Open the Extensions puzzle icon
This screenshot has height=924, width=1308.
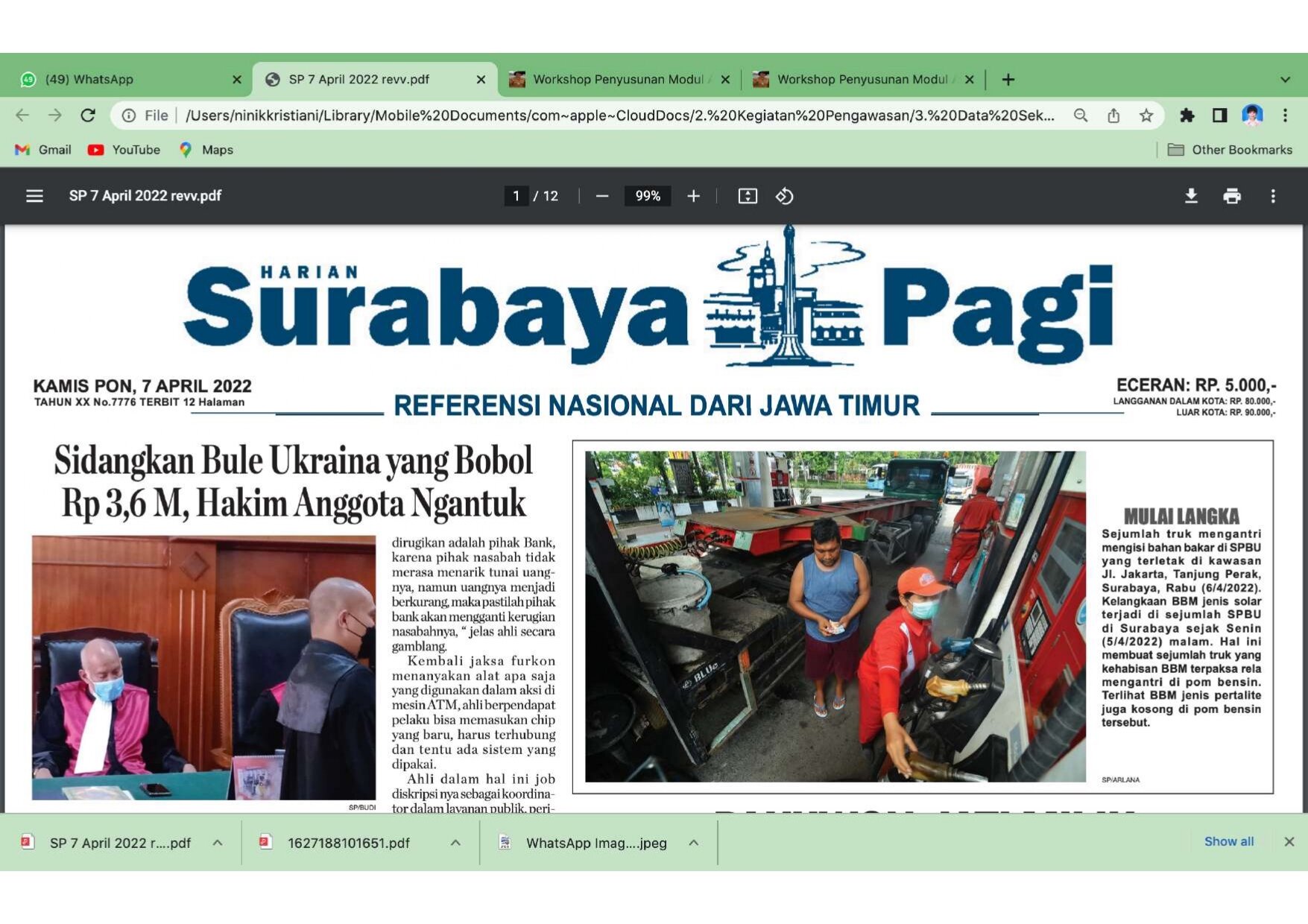tap(1187, 115)
